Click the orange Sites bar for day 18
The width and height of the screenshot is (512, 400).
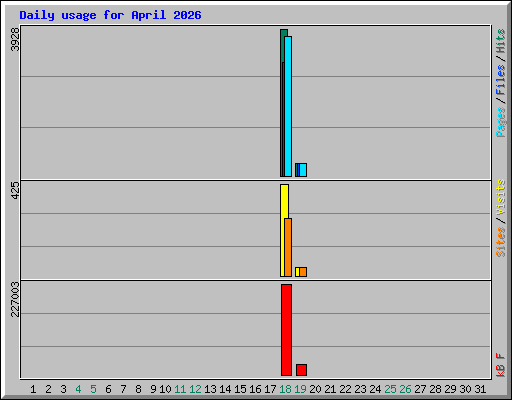(288, 247)
